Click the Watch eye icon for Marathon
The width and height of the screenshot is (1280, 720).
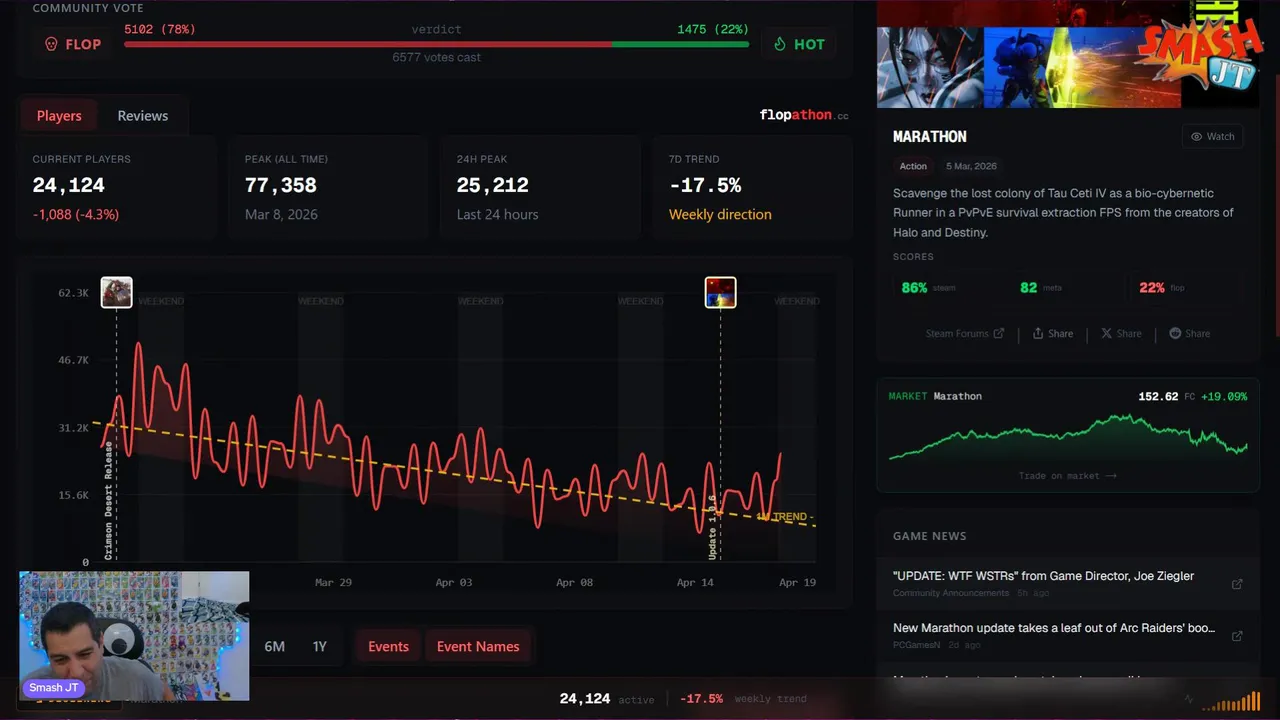click(x=1196, y=136)
